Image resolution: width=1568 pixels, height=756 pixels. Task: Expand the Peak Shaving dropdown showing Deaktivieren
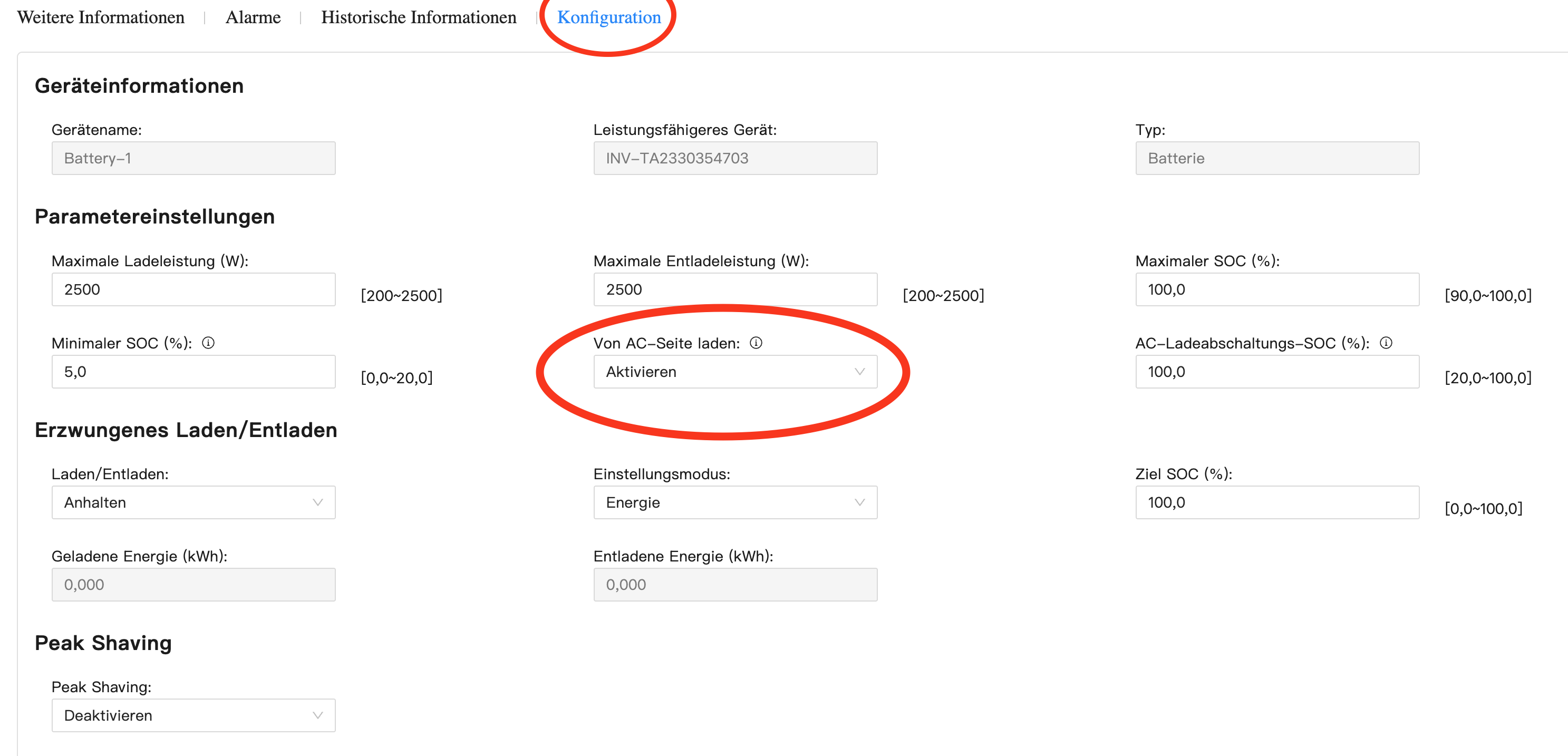(193, 715)
